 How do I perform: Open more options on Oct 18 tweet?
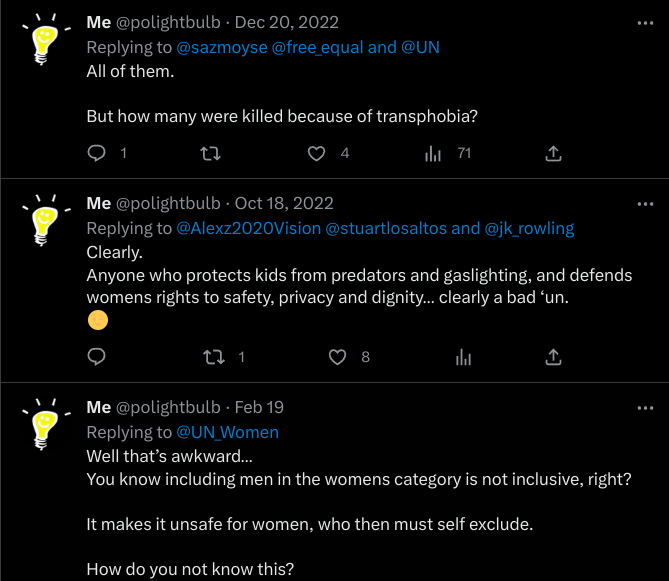[644, 203]
